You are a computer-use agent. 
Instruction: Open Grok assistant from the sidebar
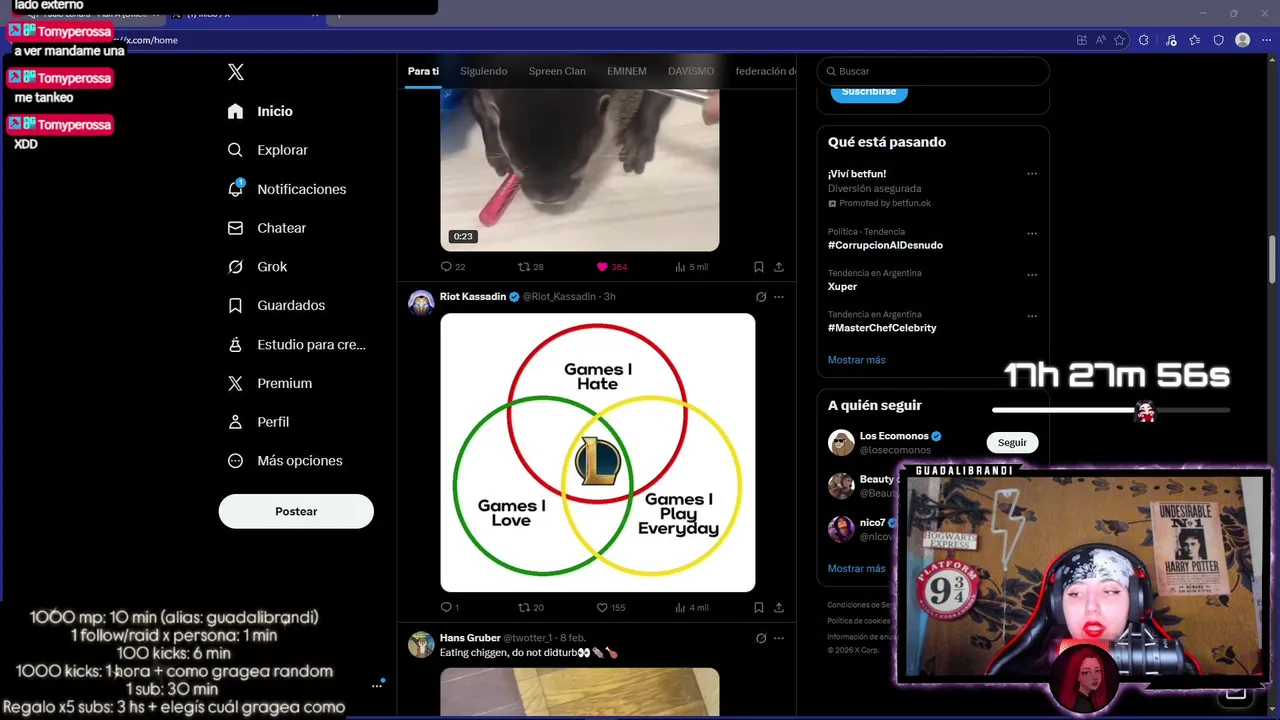[257, 267]
